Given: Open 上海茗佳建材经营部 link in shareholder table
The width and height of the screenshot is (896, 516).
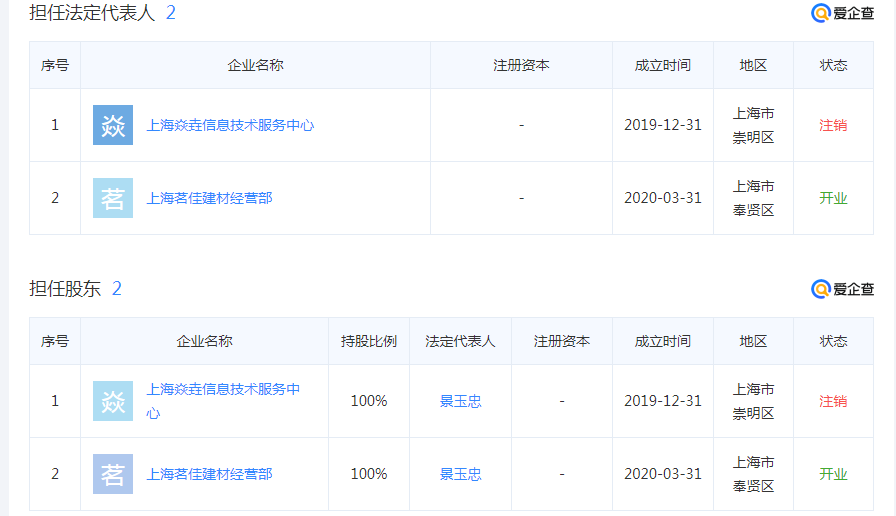Looking at the screenshot, I should point(209,474).
